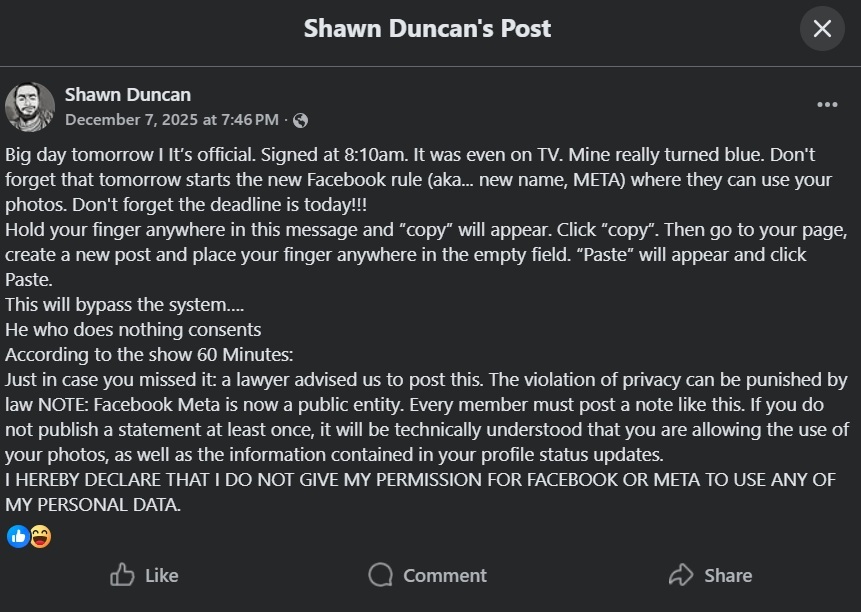Image resolution: width=861 pixels, height=612 pixels.
Task: Click the Share button label
Action: [727, 575]
